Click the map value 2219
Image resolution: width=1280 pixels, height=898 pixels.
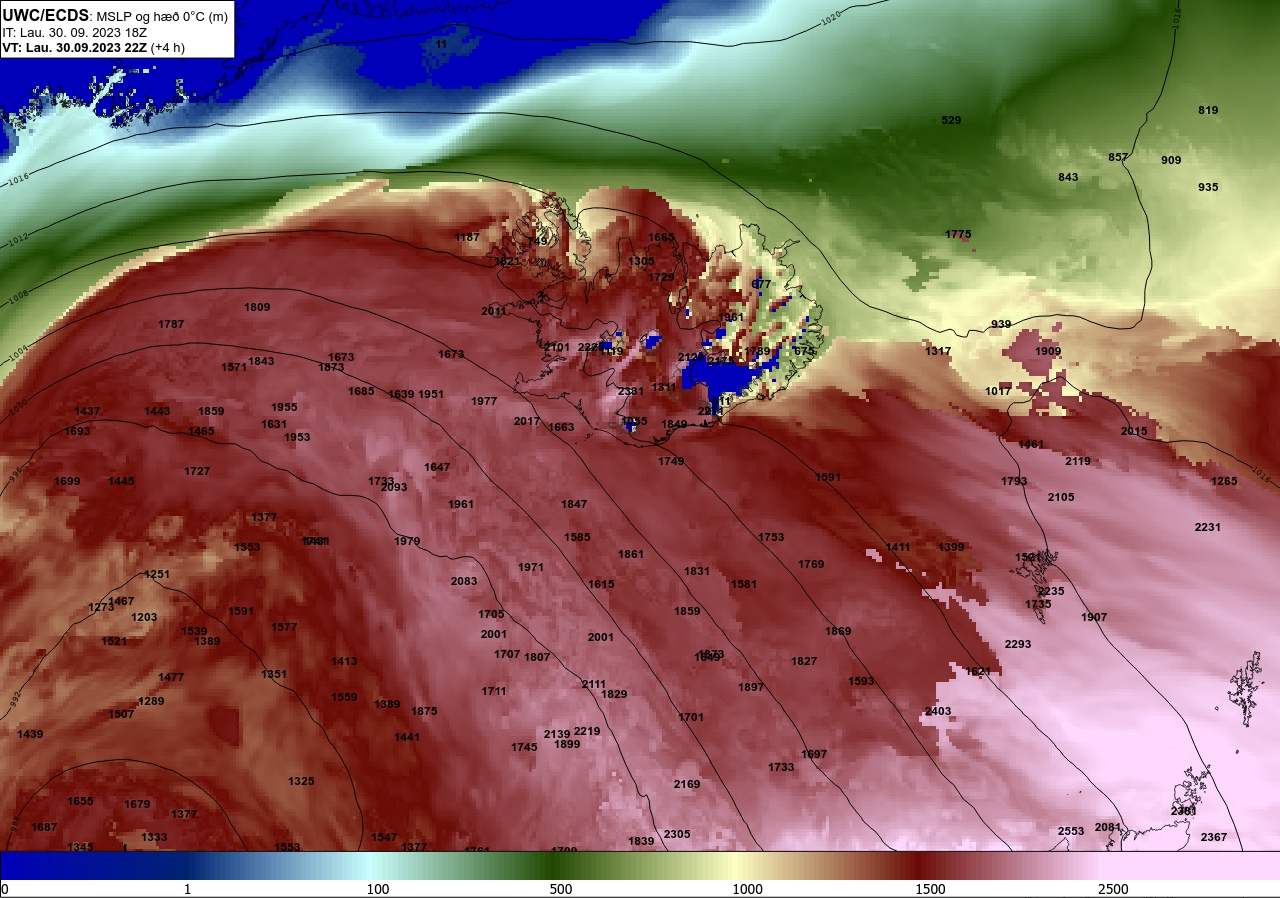point(587,731)
